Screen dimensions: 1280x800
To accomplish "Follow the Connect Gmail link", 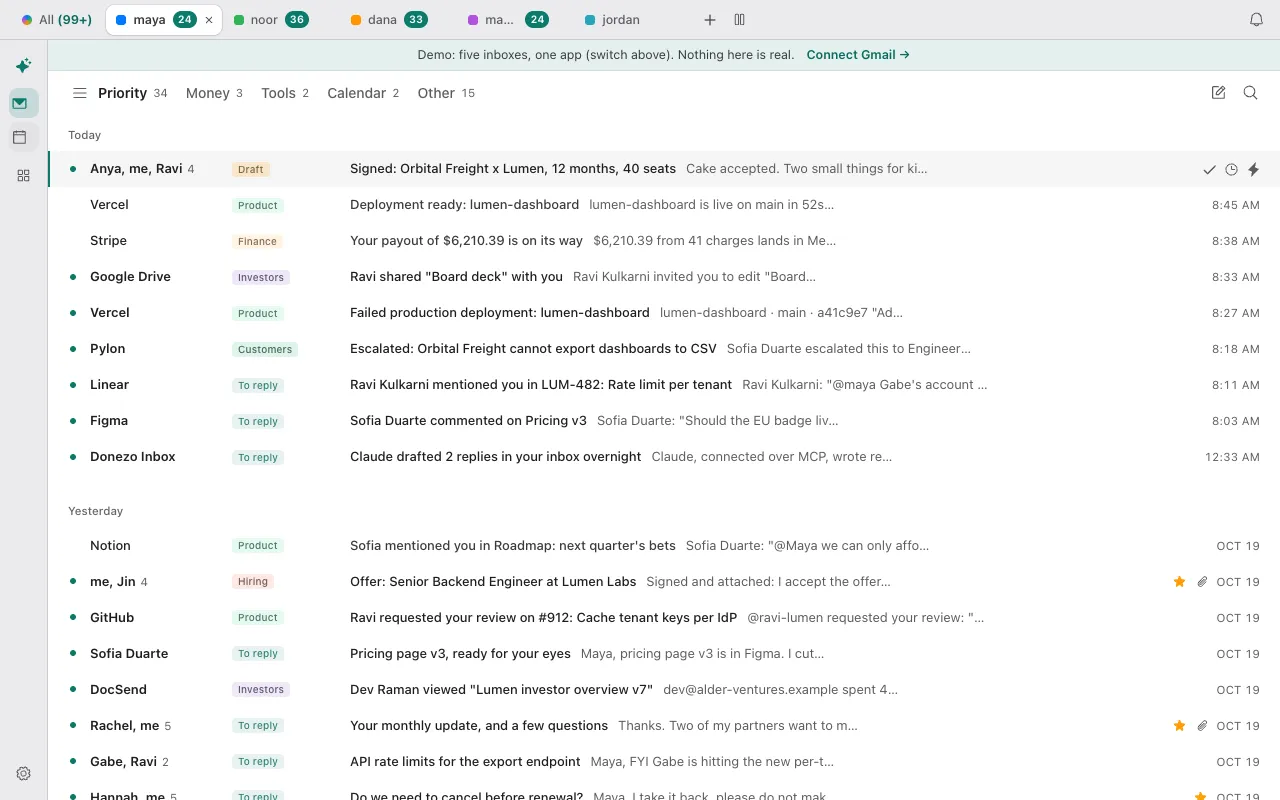I will [x=858, y=55].
